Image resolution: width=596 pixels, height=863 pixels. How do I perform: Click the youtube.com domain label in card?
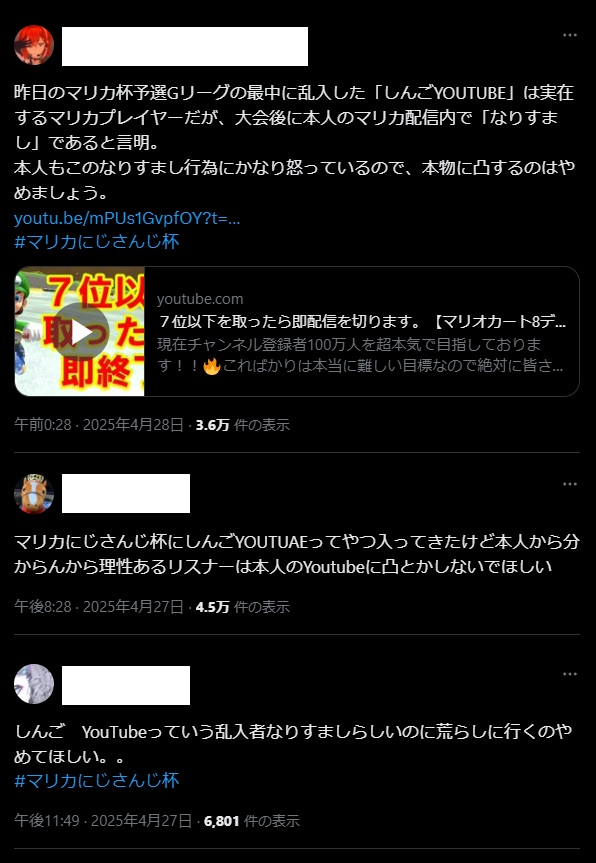(x=200, y=299)
